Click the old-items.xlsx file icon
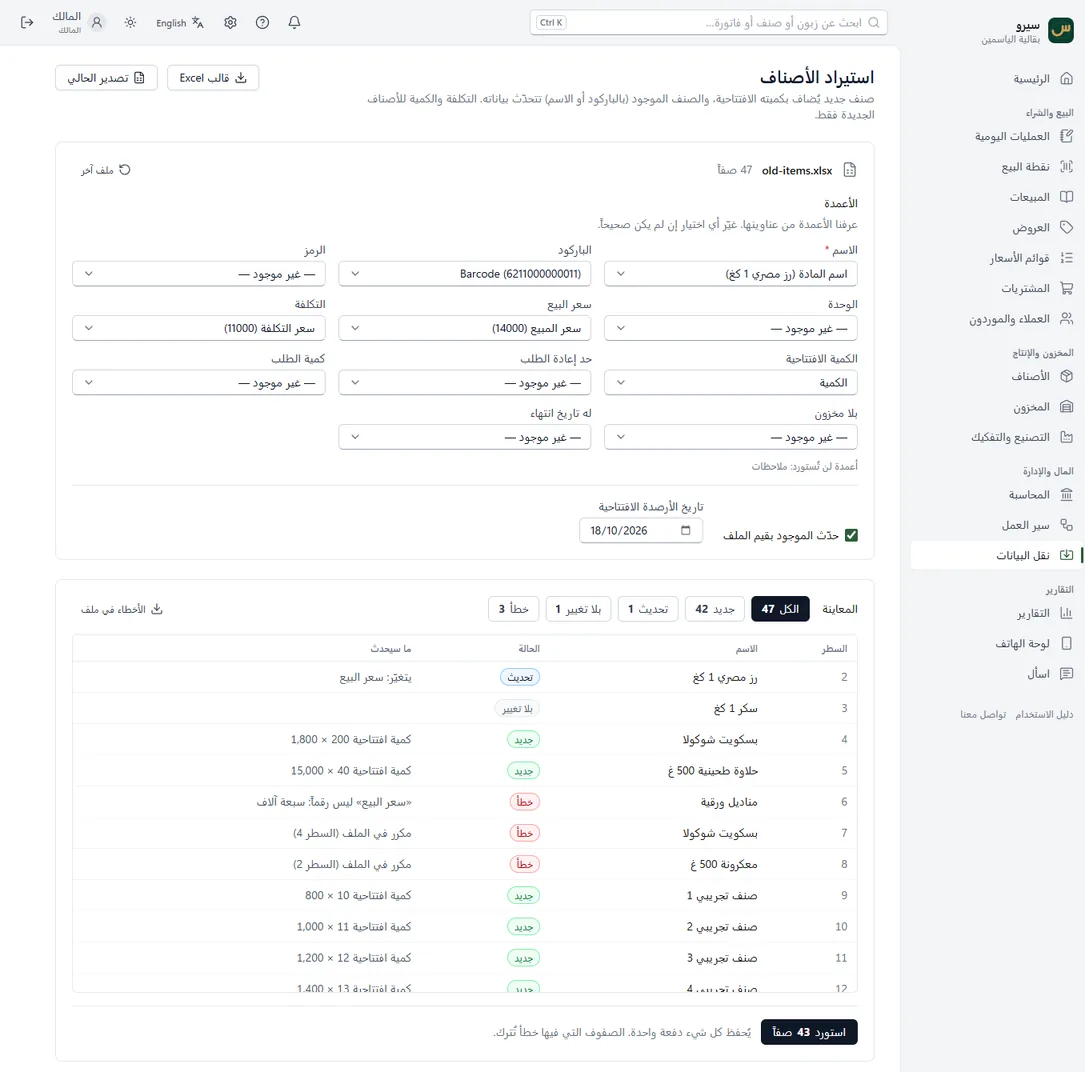 [x=850, y=170]
